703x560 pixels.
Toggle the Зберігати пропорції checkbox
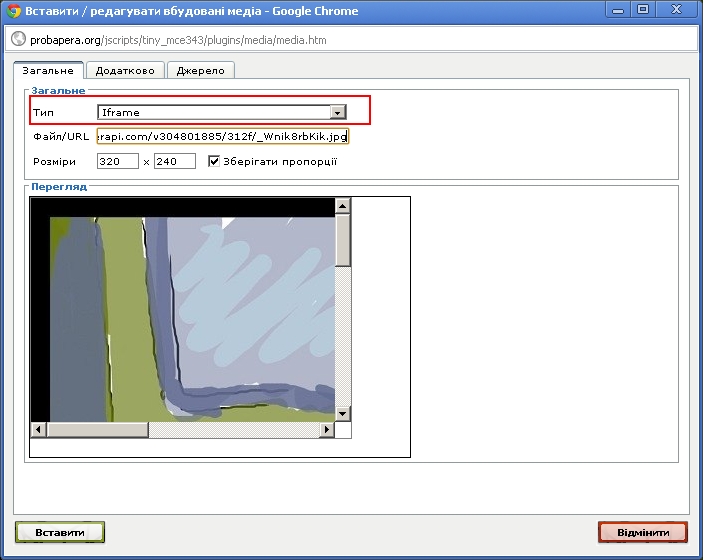[x=214, y=161]
